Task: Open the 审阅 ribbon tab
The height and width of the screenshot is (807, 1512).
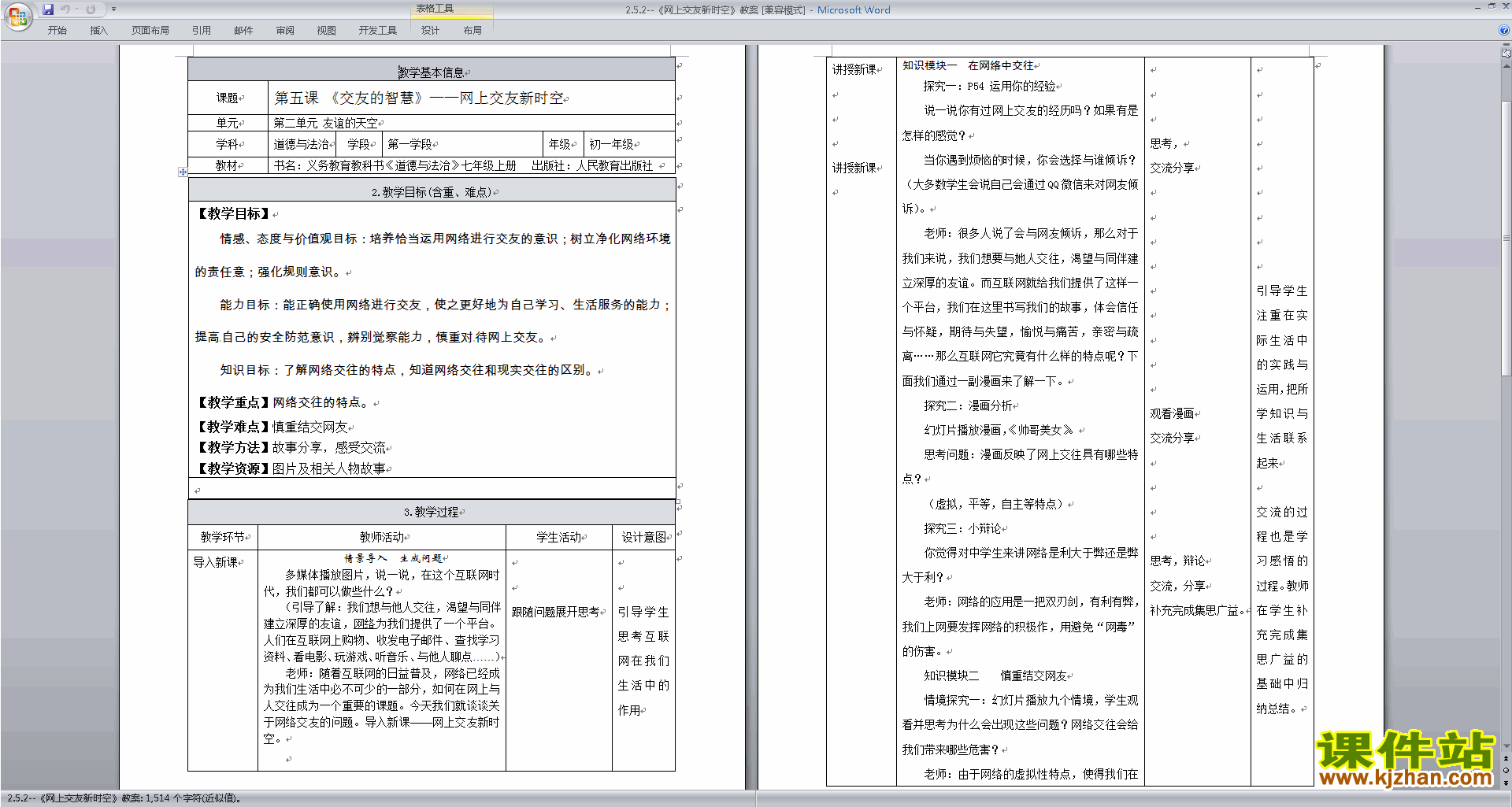Action: point(285,31)
